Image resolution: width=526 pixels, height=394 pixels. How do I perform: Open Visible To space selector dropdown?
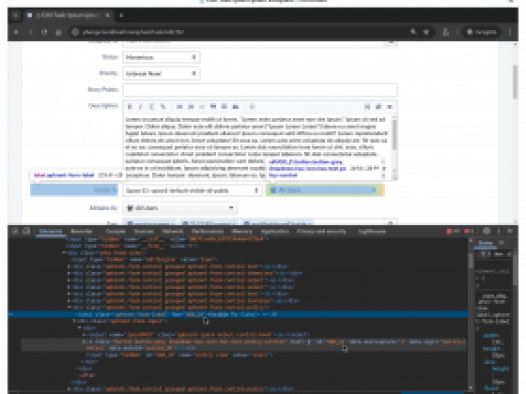click(x=192, y=190)
